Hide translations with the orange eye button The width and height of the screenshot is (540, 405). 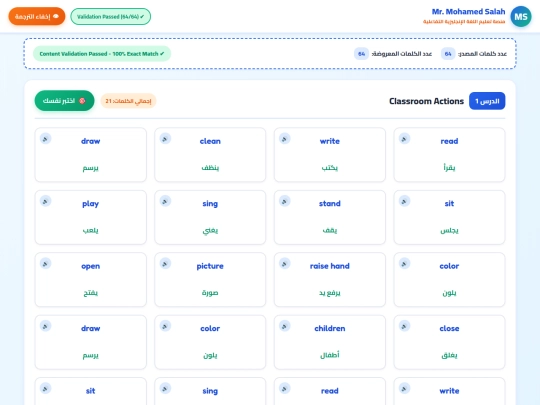[37, 16]
